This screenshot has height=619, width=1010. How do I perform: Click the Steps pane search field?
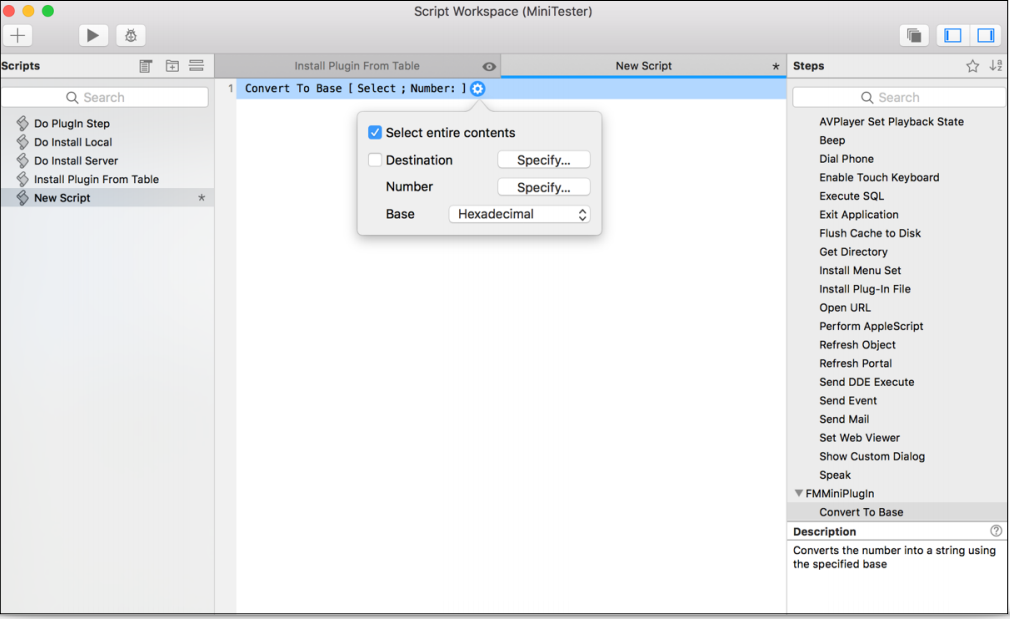[899, 97]
